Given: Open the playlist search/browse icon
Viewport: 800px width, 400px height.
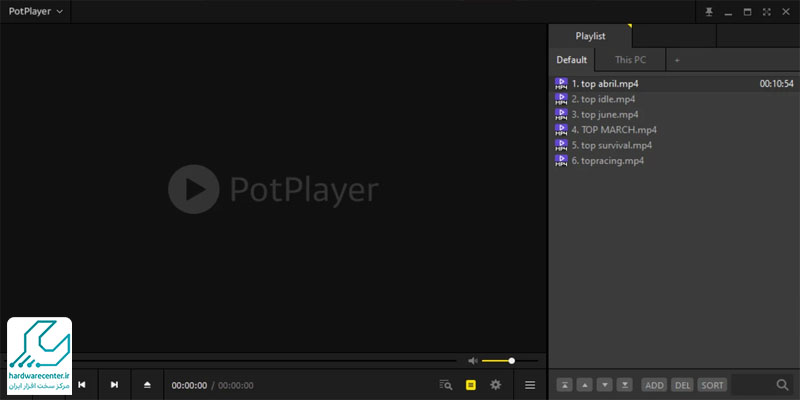Looking at the screenshot, I should 446,385.
